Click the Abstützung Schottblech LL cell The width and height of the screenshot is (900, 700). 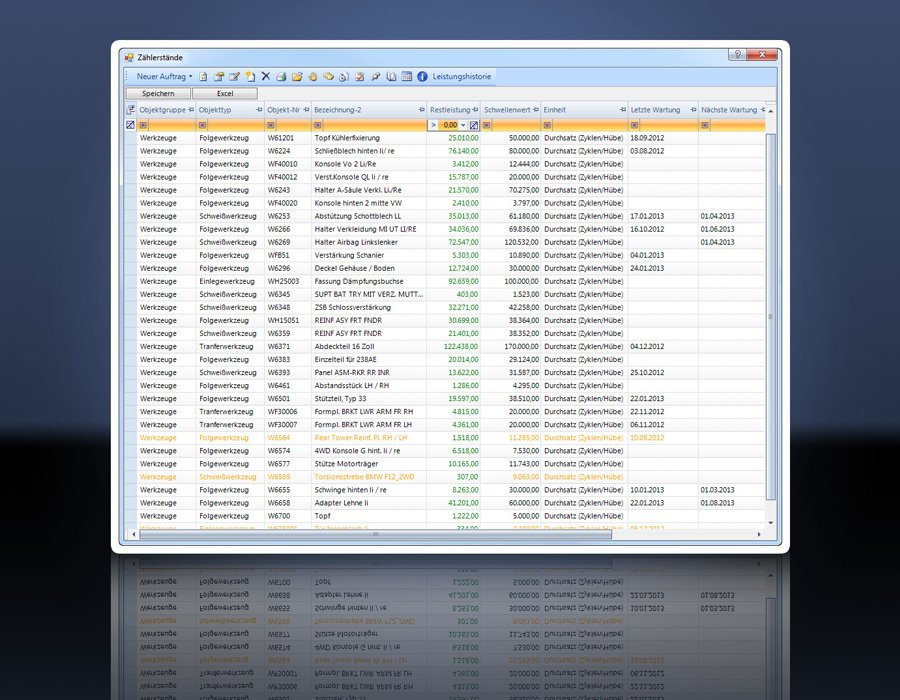coord(369,216)
